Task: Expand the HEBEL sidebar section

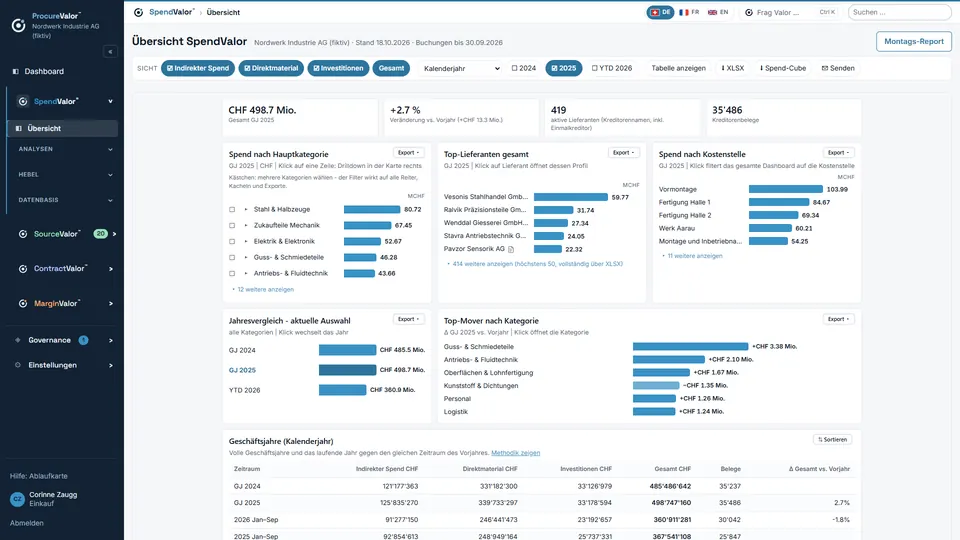Action: coord(65,174)
